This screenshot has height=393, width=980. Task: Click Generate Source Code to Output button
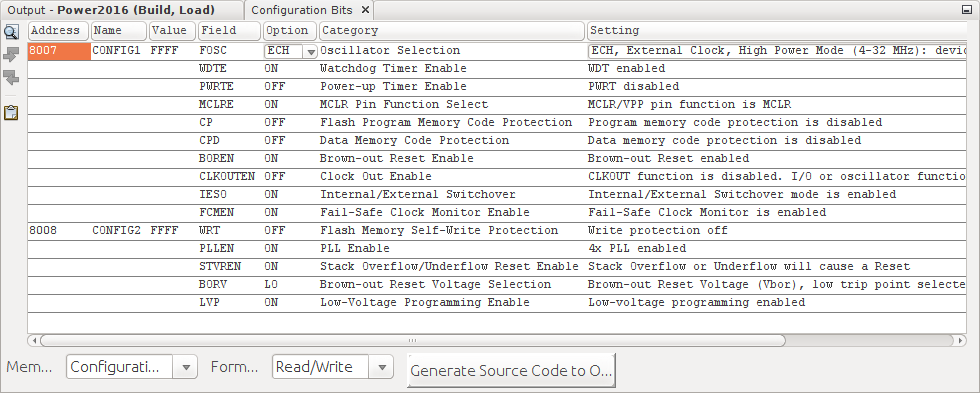pyautogui.click(x=512, y=371)
